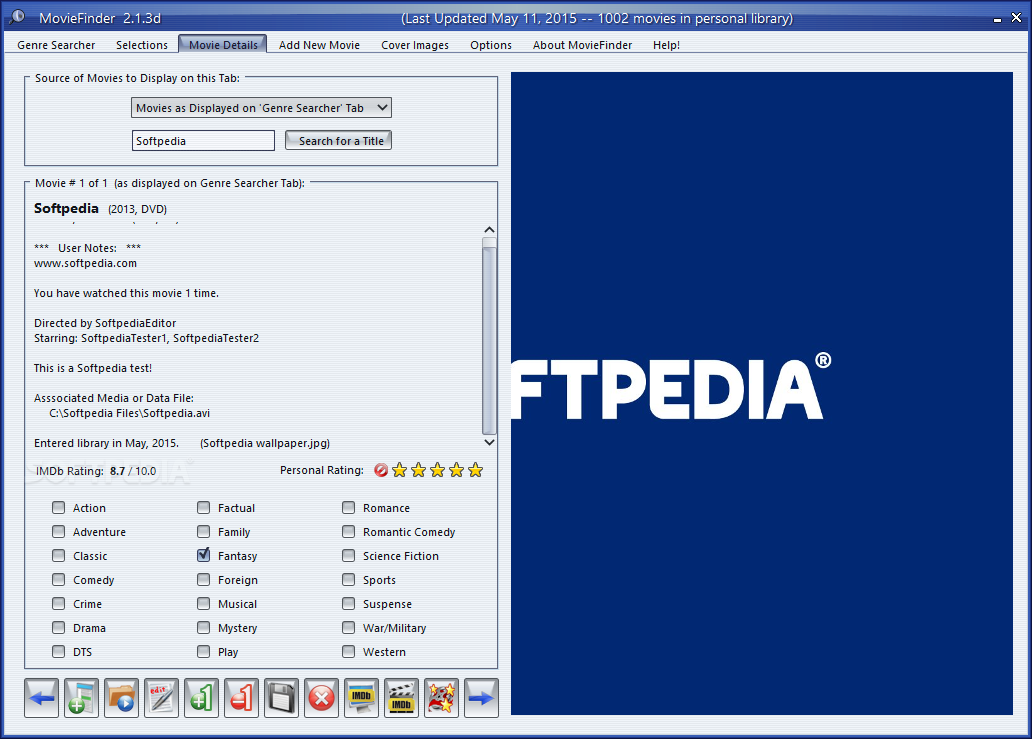Screen dimensions: 1032x739
Task: Open the Cover Images tab
Action: (x=415, y=45)
